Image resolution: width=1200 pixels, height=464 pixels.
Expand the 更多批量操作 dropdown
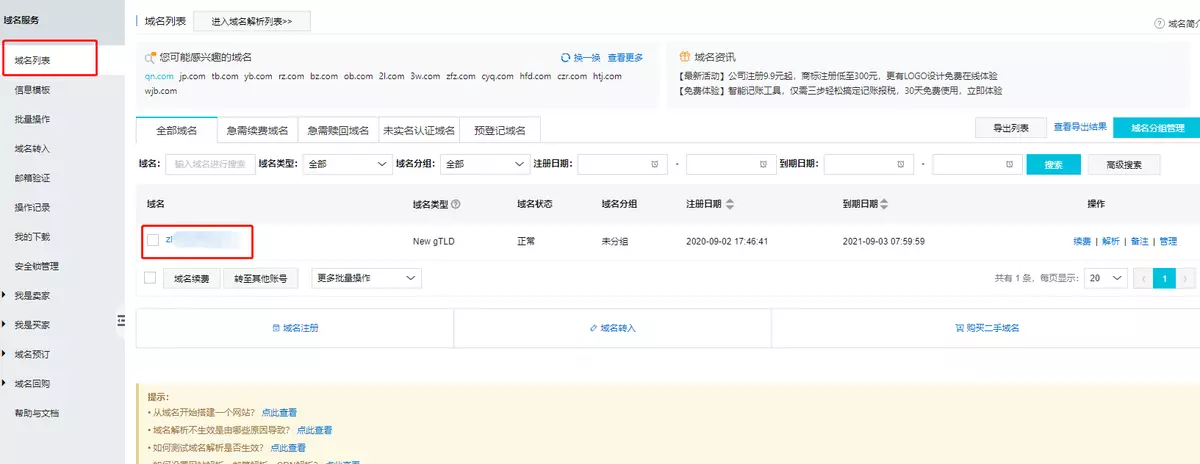click(x=366, y=278)
